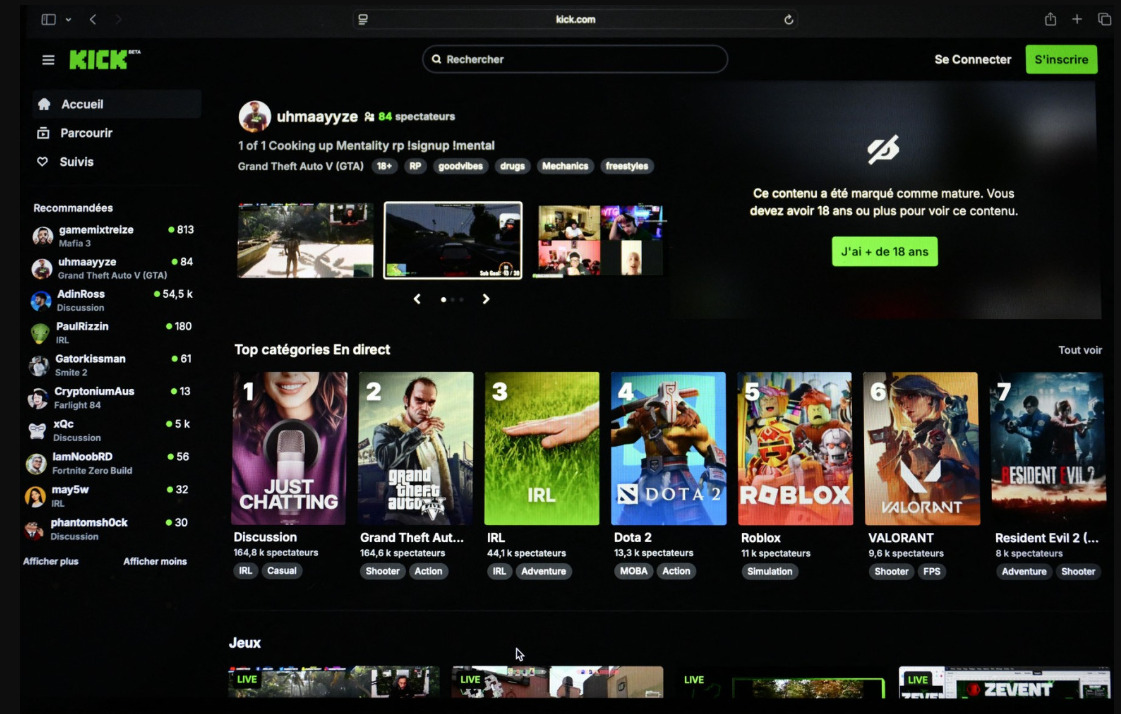Click the search magnifier icon
This screenshot has width=1121, height=714.
coord(436,59)
